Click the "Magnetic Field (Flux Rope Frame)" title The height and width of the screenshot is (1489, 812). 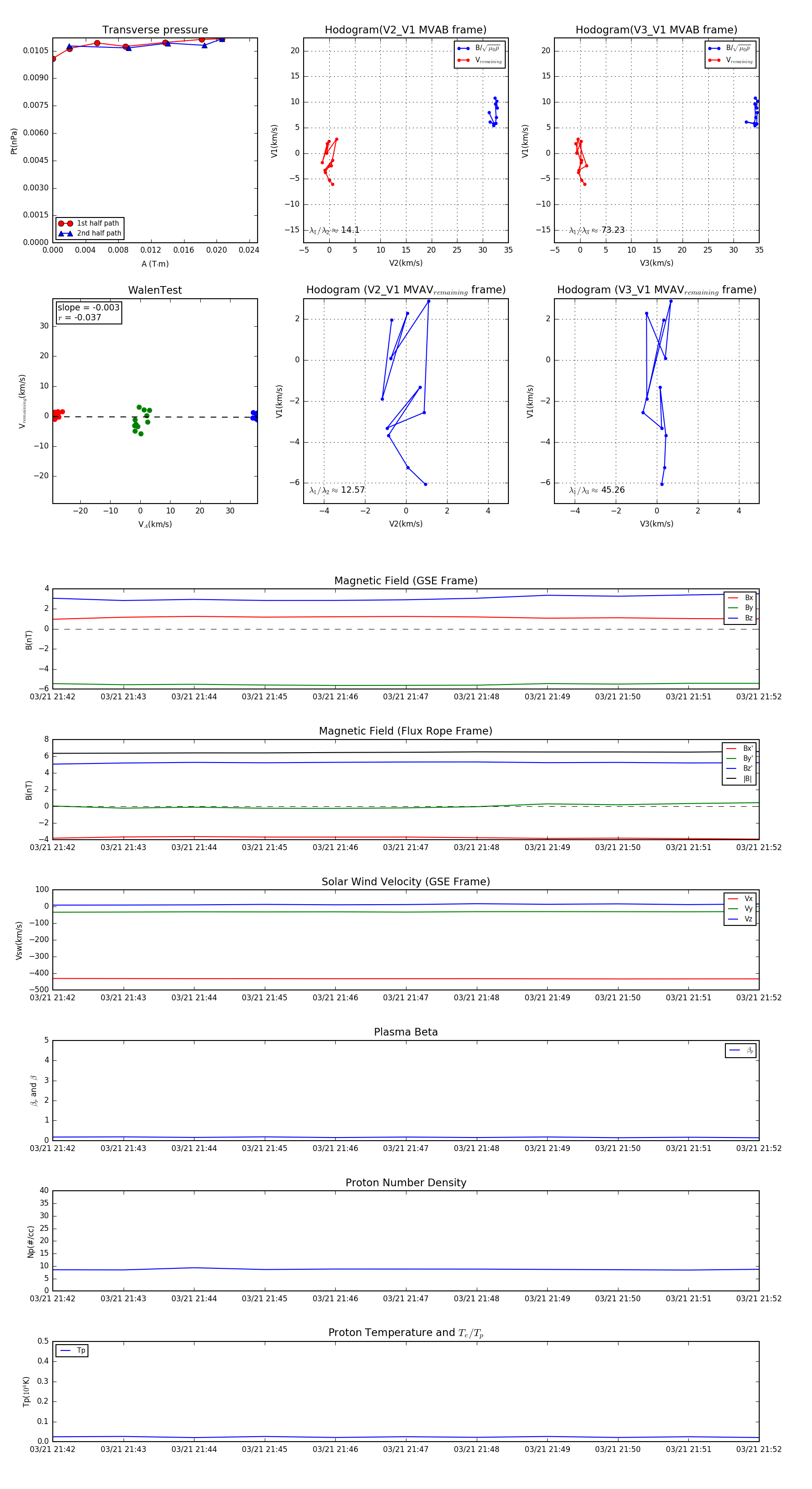(406, 731)
